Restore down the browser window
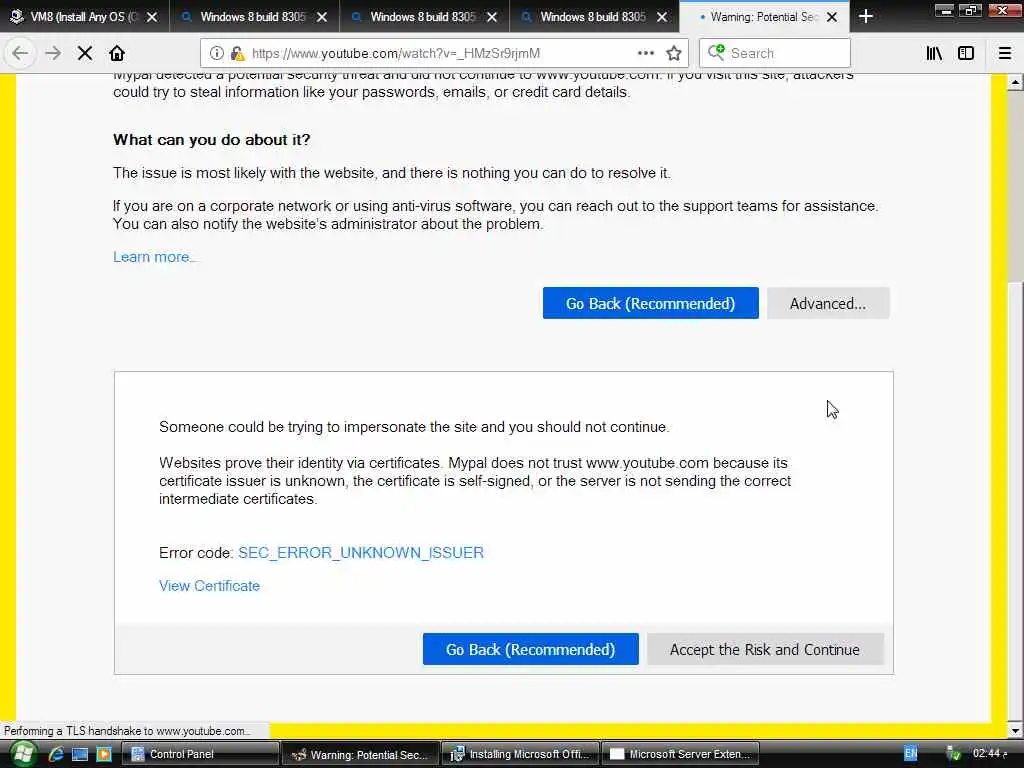Viewport: 1024px width, 768px height. 970,10
